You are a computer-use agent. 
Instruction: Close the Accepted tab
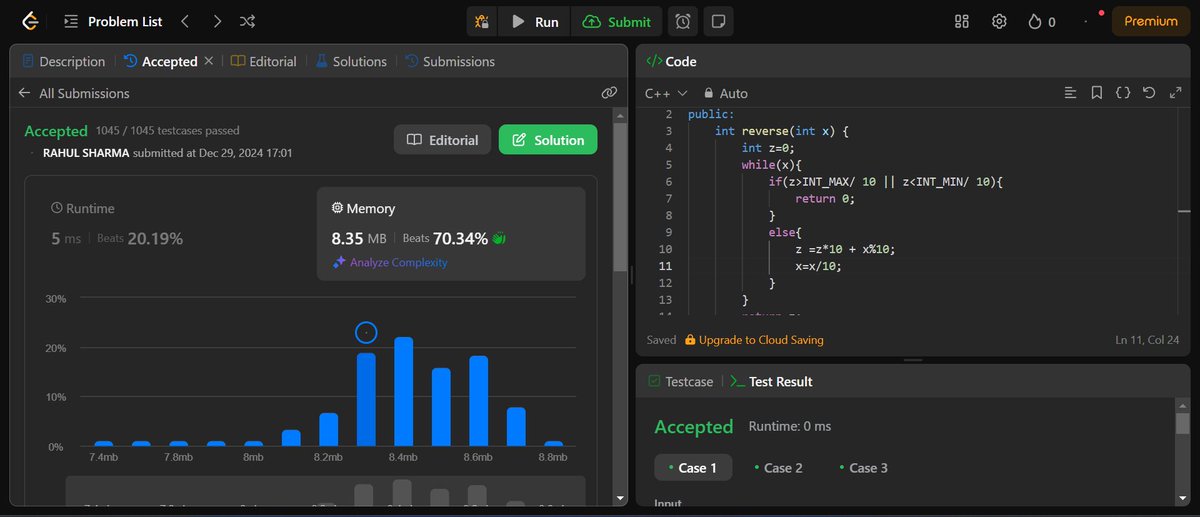209,61
